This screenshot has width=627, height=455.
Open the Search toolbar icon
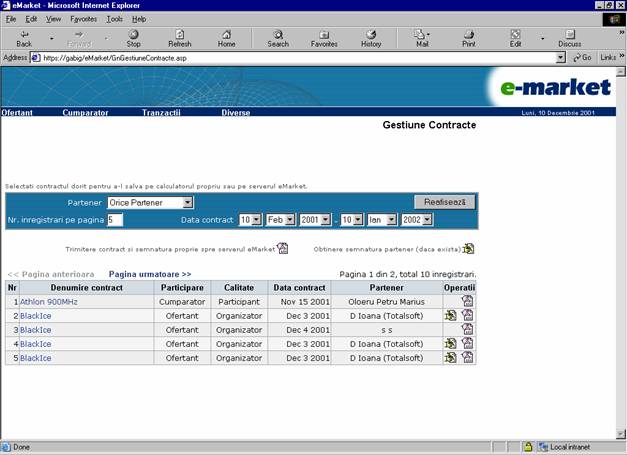pos(278,38)
